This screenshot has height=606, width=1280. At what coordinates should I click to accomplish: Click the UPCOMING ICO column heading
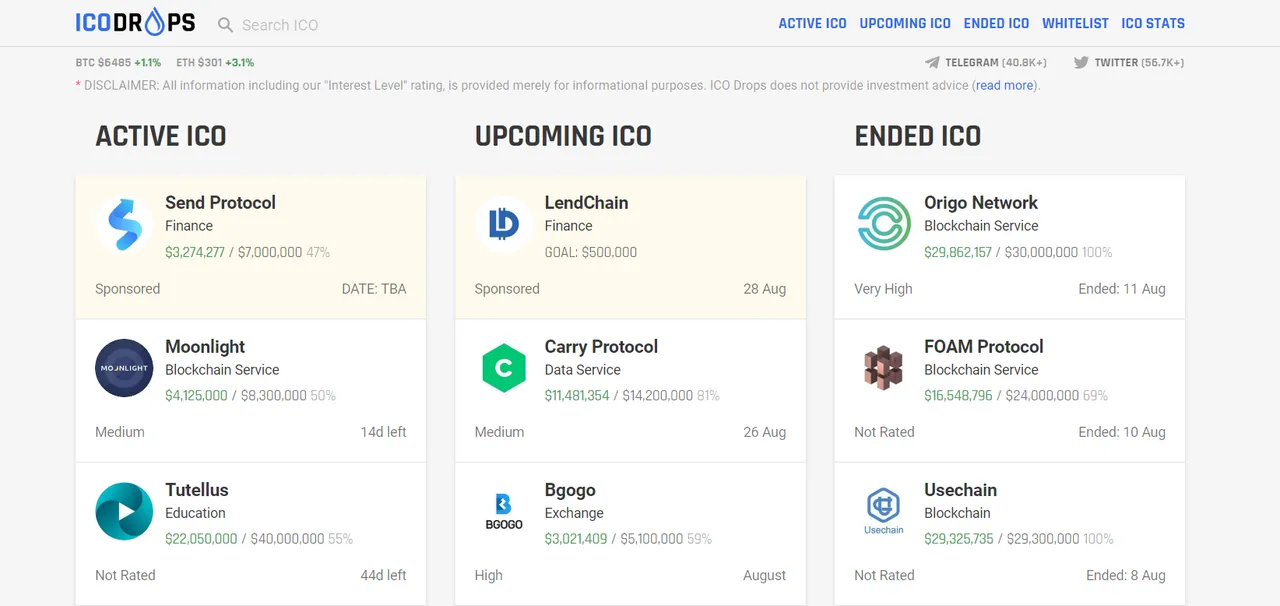(x=563, y=137)
